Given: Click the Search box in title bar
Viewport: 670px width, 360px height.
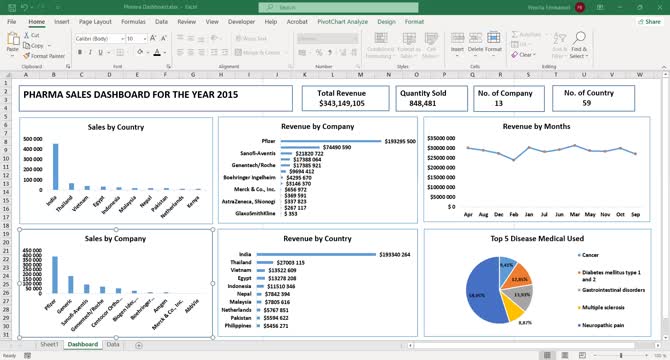Looking at the screenshot, I should (x=338, y=7).
